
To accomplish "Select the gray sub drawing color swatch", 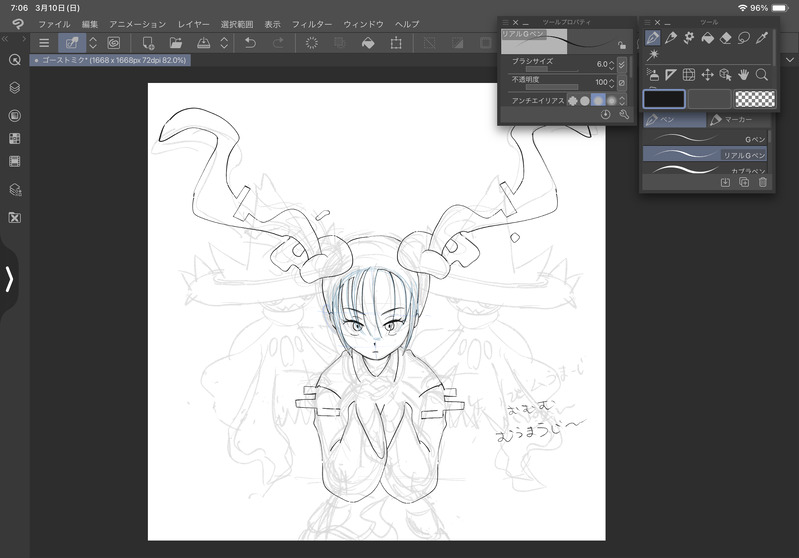I will [x=709, y=99].
